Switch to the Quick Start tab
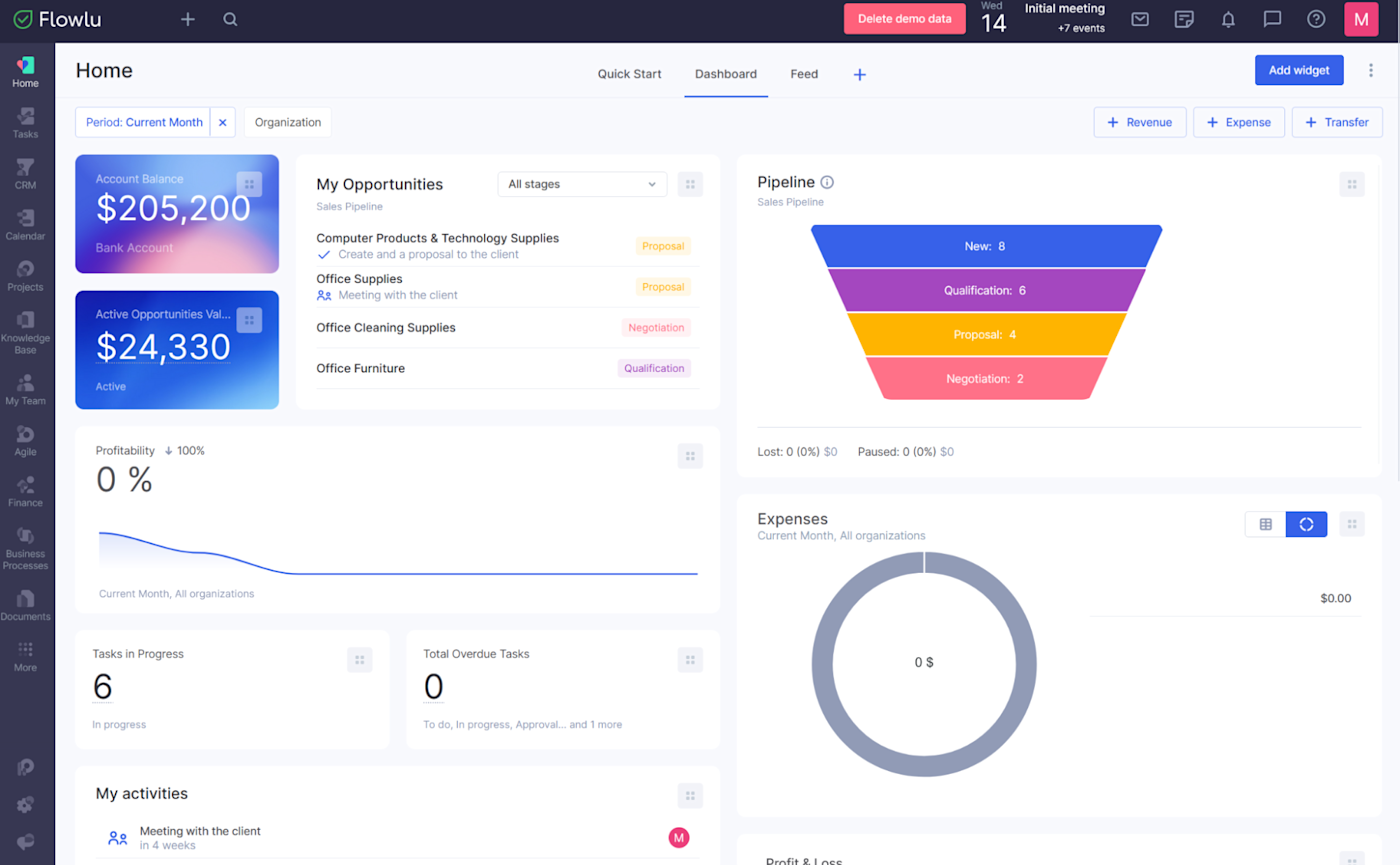 point(629,74)
